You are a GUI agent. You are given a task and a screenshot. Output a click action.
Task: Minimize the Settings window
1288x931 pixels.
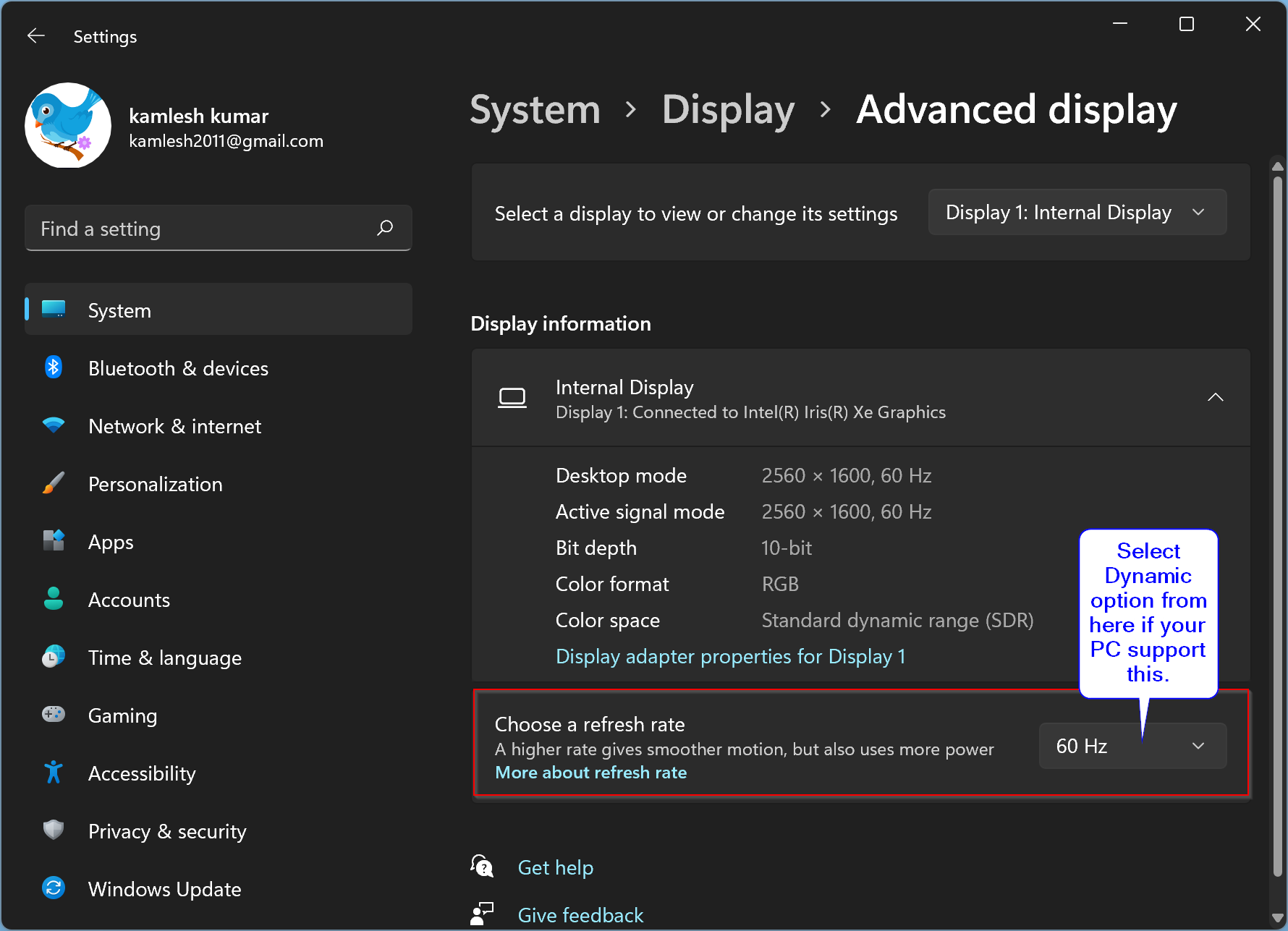pyautogui.click(x=1120, y=24)
